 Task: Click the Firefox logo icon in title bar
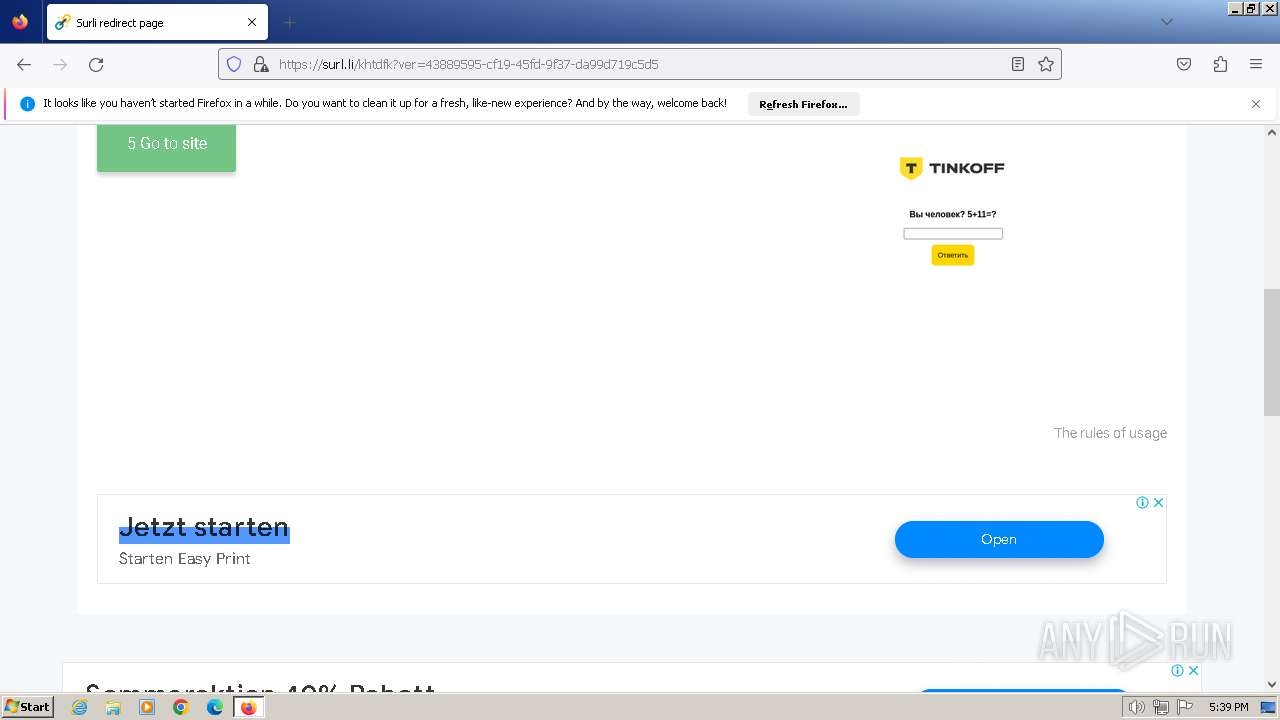[20, 21]
